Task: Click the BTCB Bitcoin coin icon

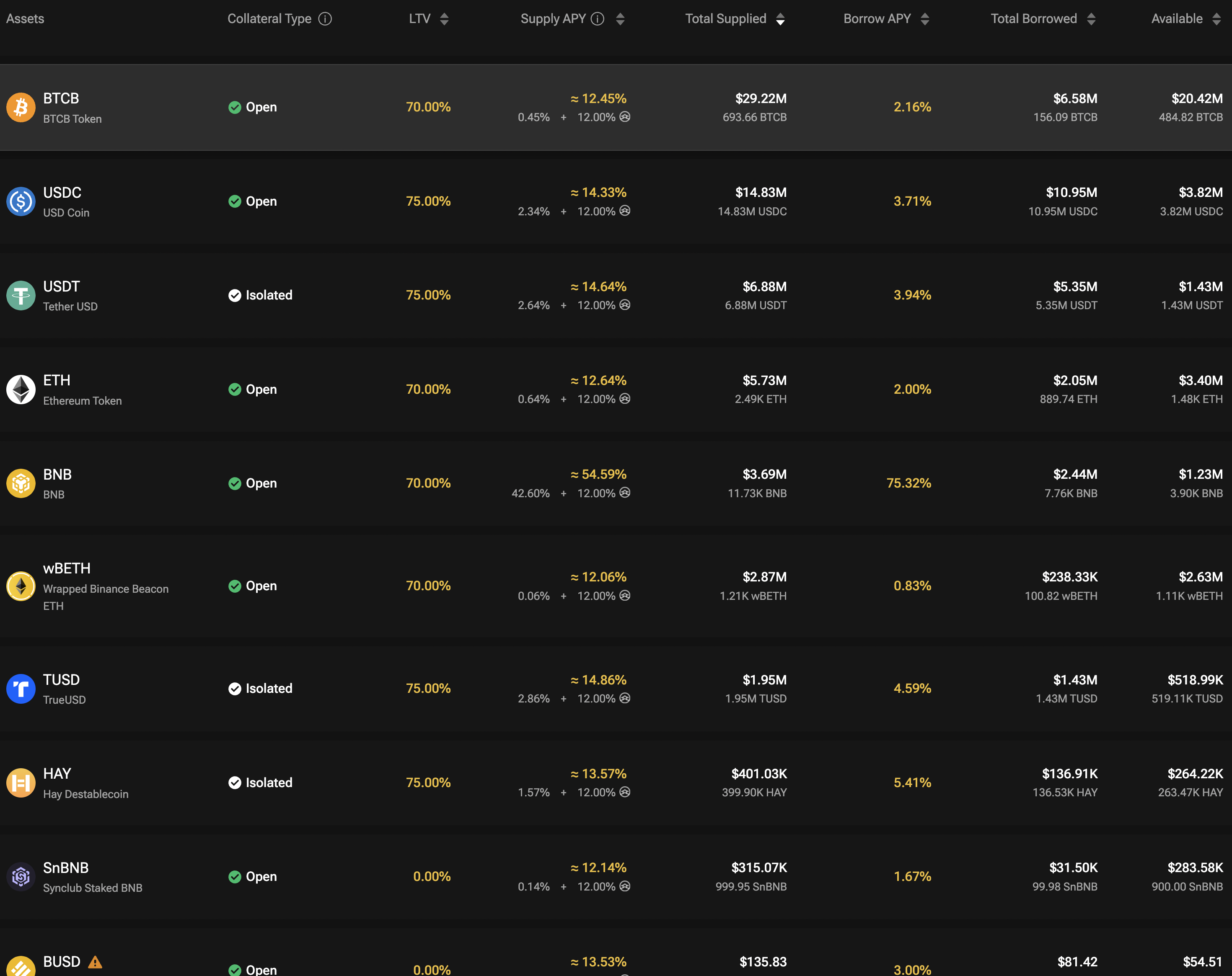Action: [x=21, y=107]
